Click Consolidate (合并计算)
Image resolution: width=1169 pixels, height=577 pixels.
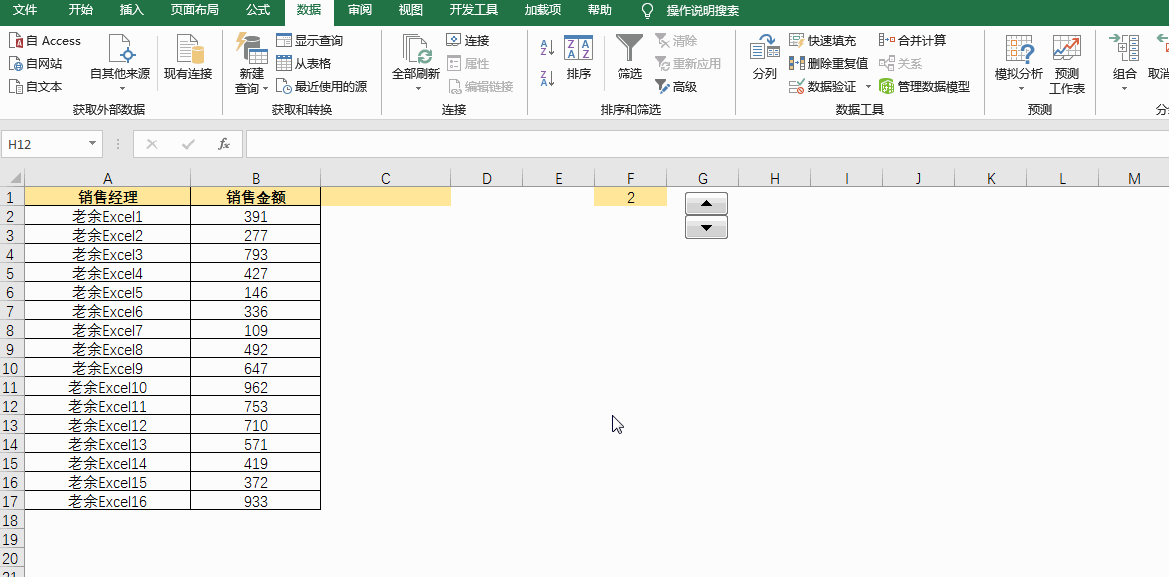point(913,41)
